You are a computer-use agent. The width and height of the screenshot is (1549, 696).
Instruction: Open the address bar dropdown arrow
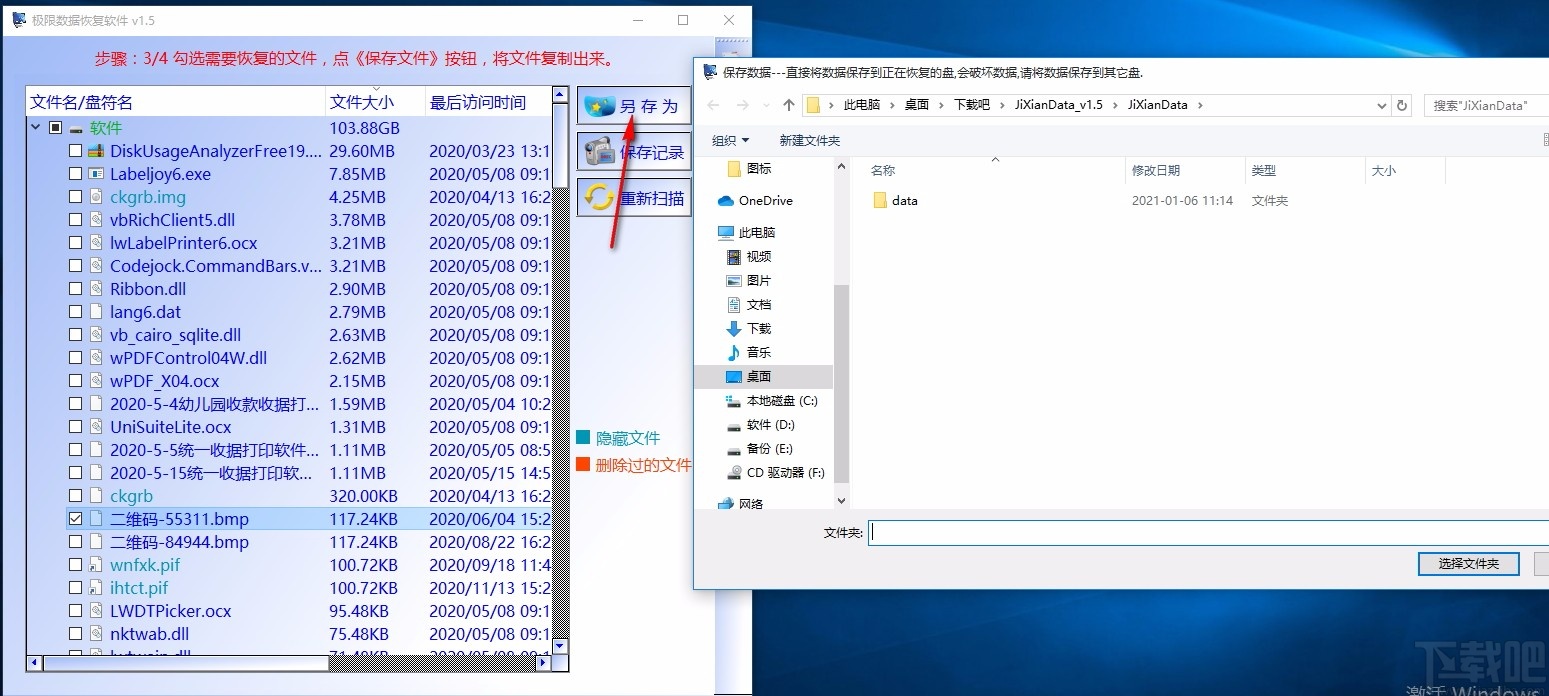1382,104
